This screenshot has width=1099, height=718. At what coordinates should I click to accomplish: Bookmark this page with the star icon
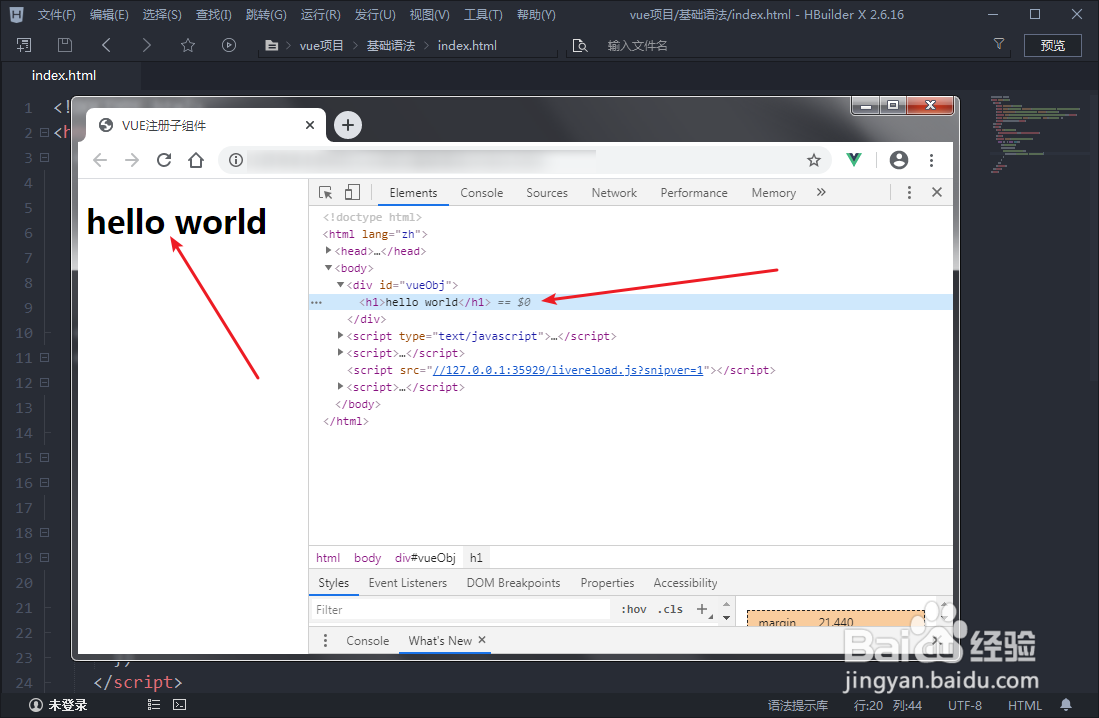[x=814, y=160]
